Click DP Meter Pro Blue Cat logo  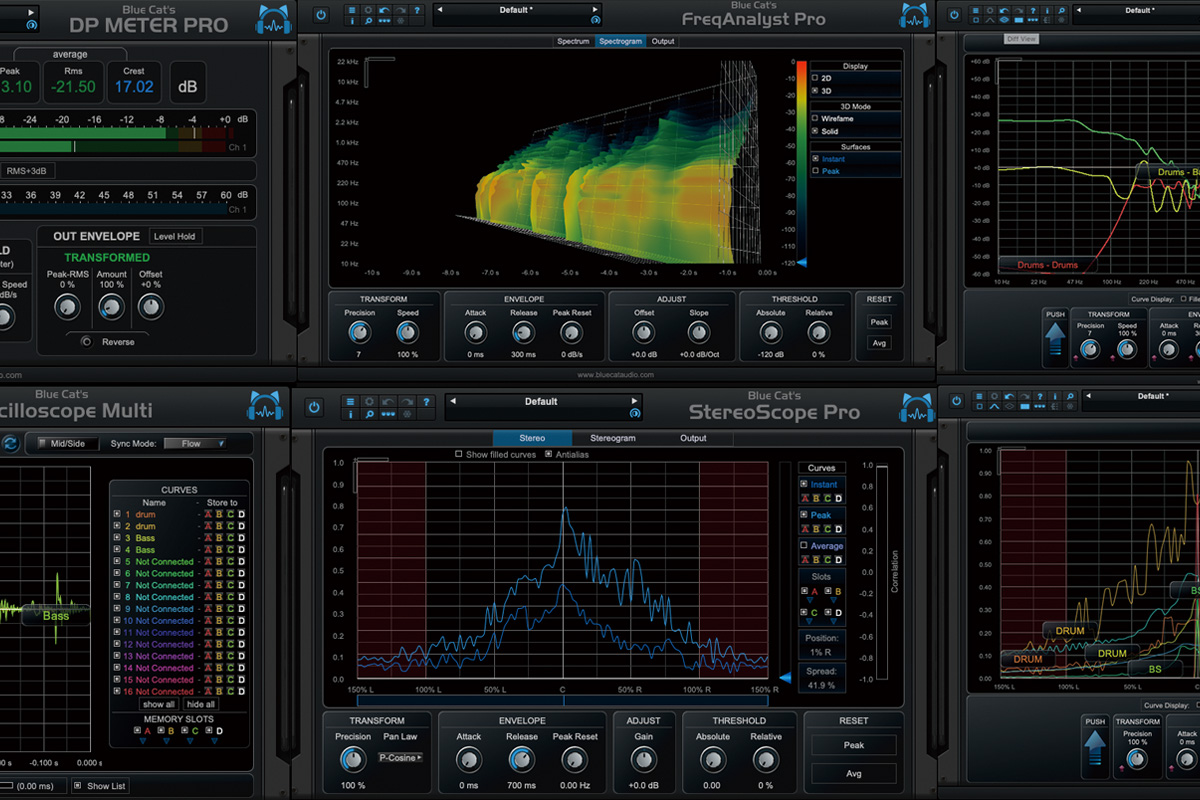(274, 20)
